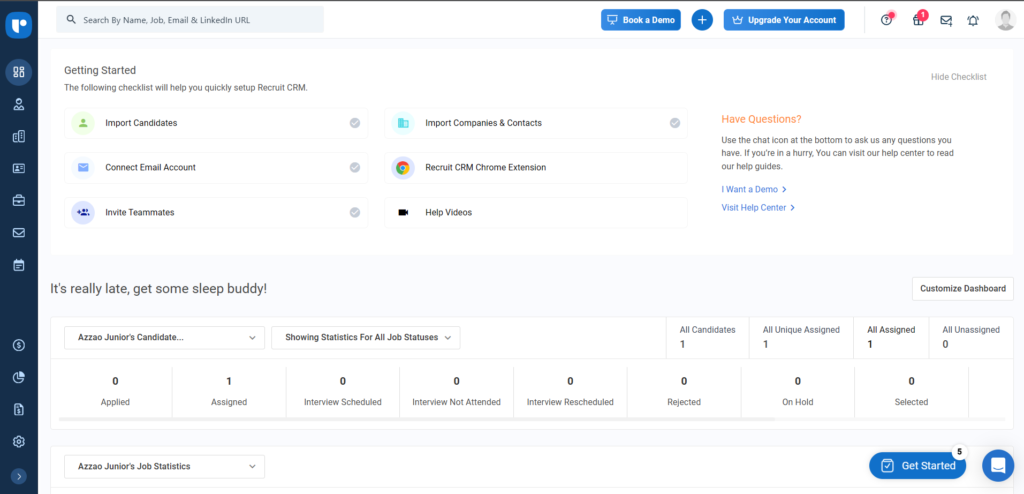Open the Jobs briefcase sidebar icon
Screen dimensions: 1024x494
(18, 201)
